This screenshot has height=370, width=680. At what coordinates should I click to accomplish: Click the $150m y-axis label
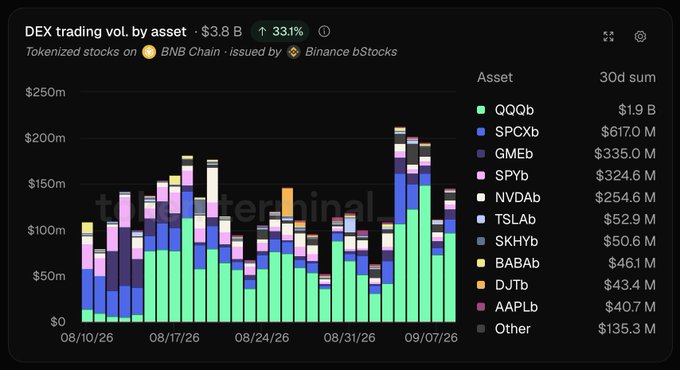coord(47,183)
